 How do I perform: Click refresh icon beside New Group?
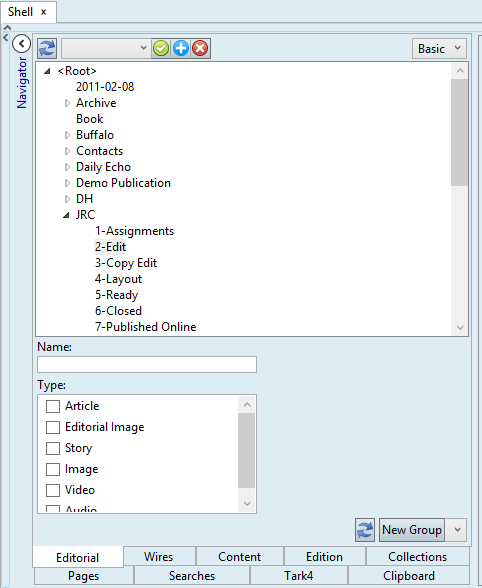(x=365, y=530)
